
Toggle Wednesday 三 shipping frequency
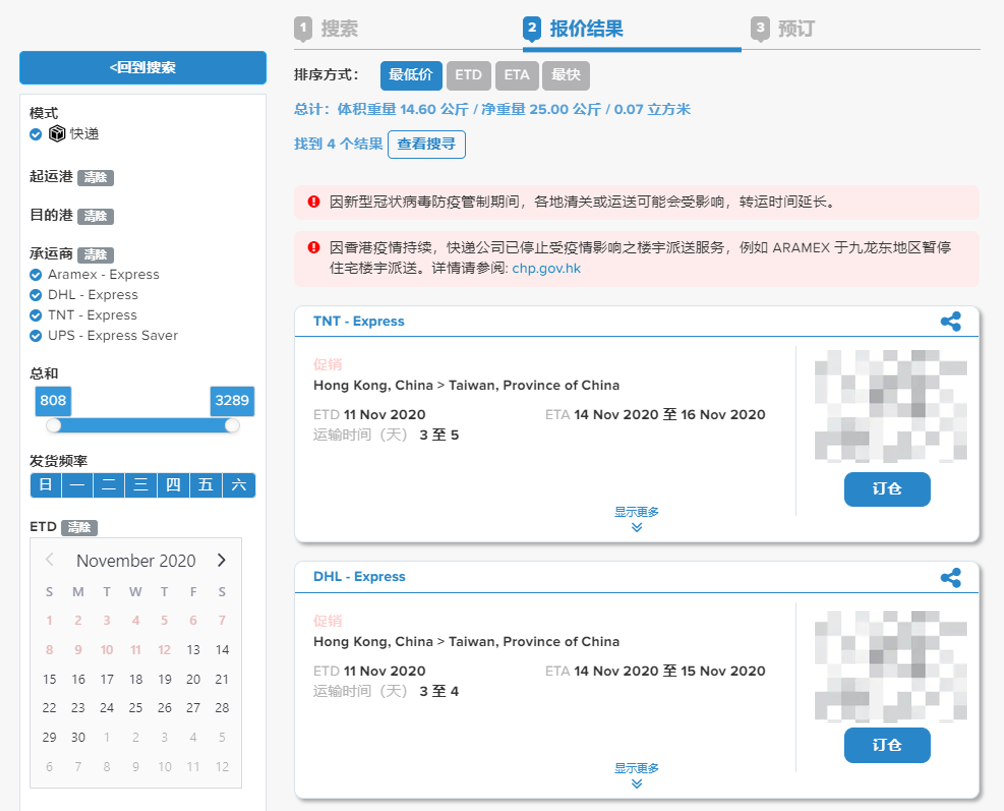point(142,485)
